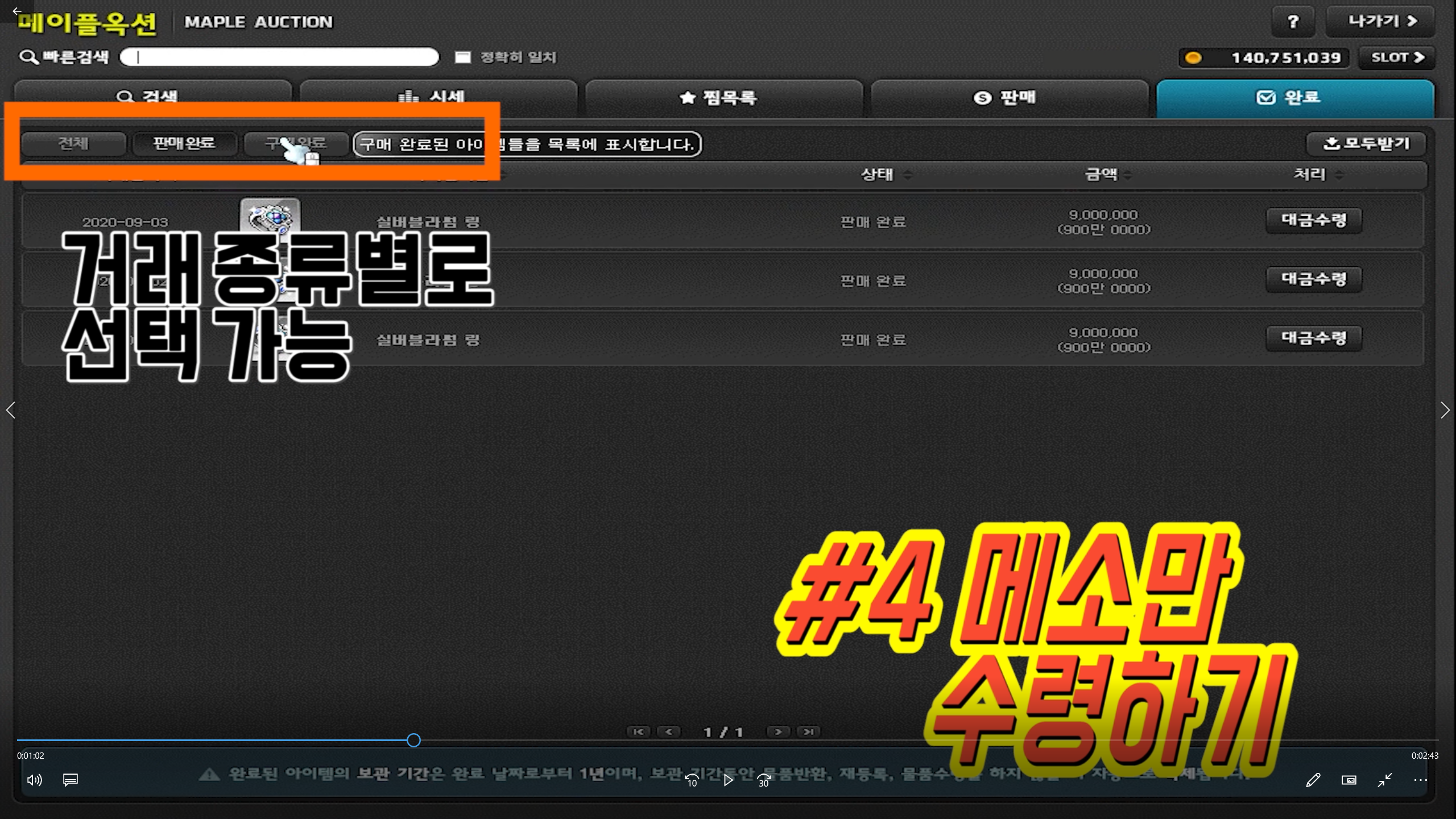This screenshot has height=819, width=1456.
Task: Skip back 10 seconds
Action: 692,780
